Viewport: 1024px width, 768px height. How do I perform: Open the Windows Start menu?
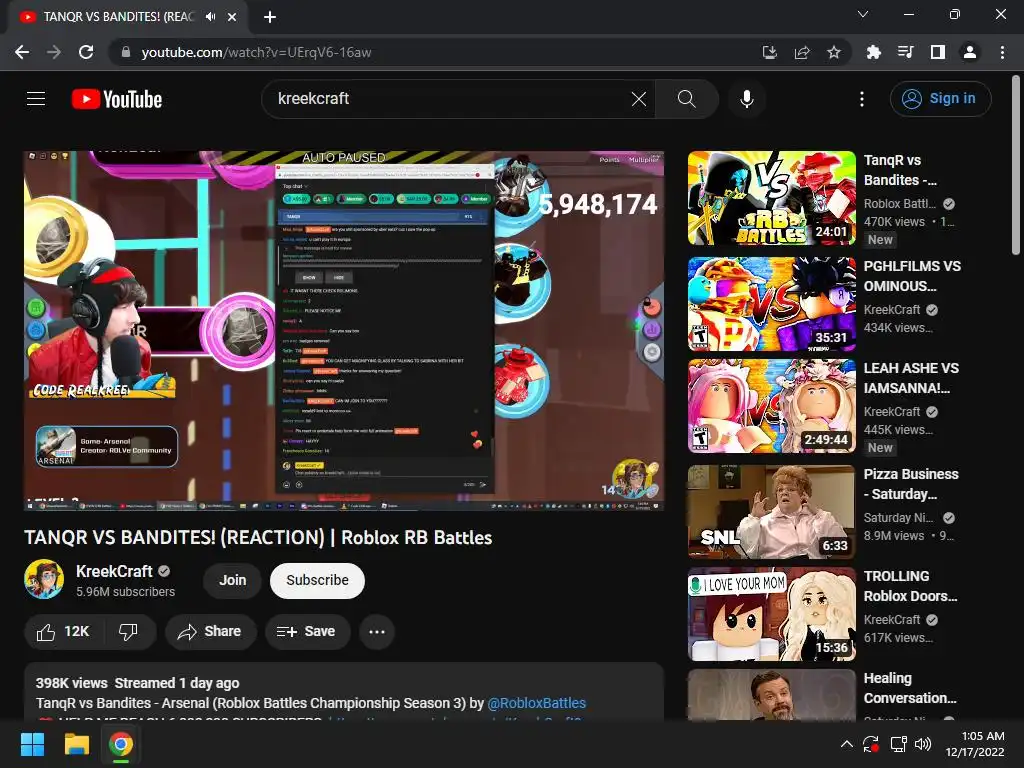(32, 744)
